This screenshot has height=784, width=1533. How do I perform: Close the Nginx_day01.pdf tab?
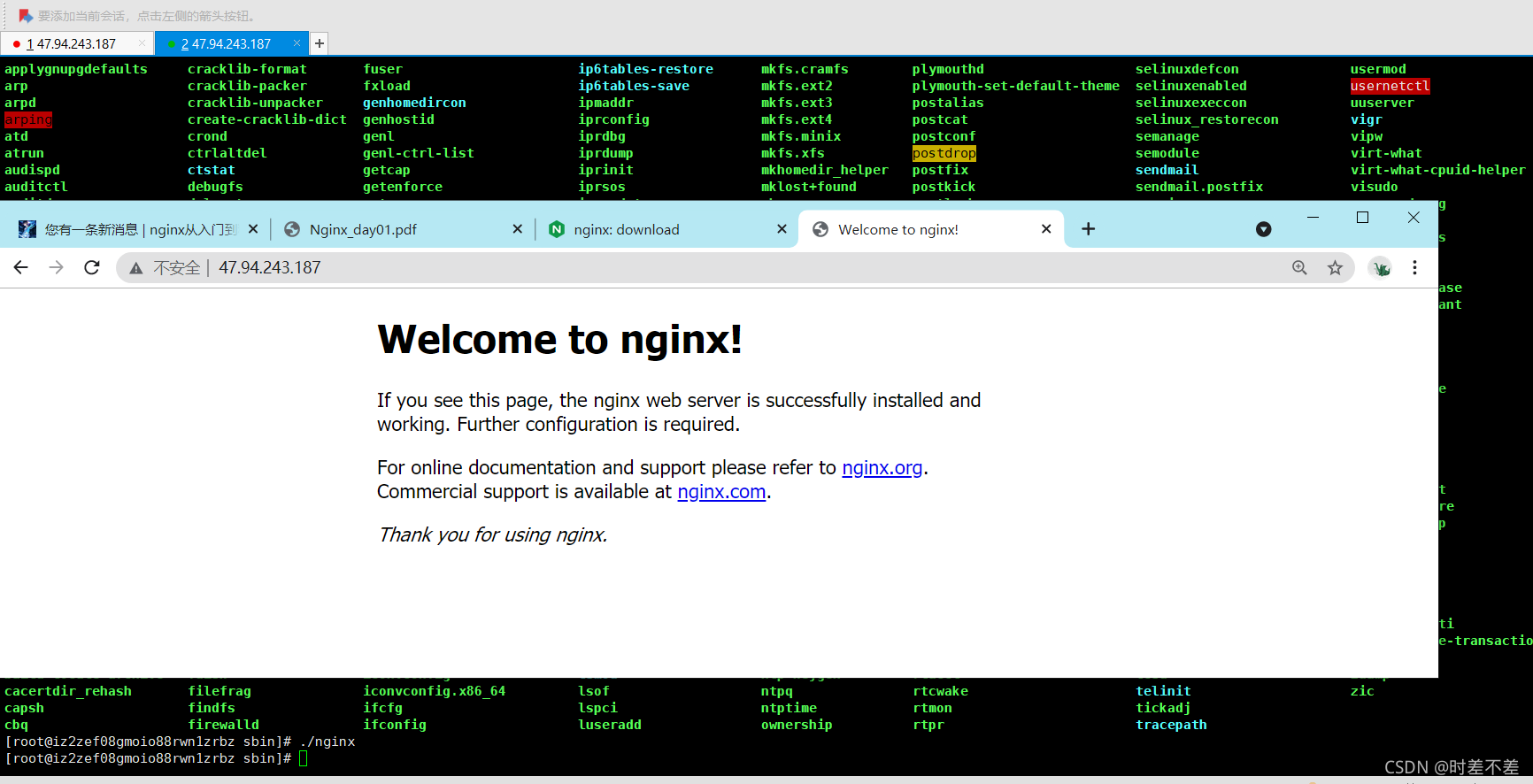[x=518, y=229]
